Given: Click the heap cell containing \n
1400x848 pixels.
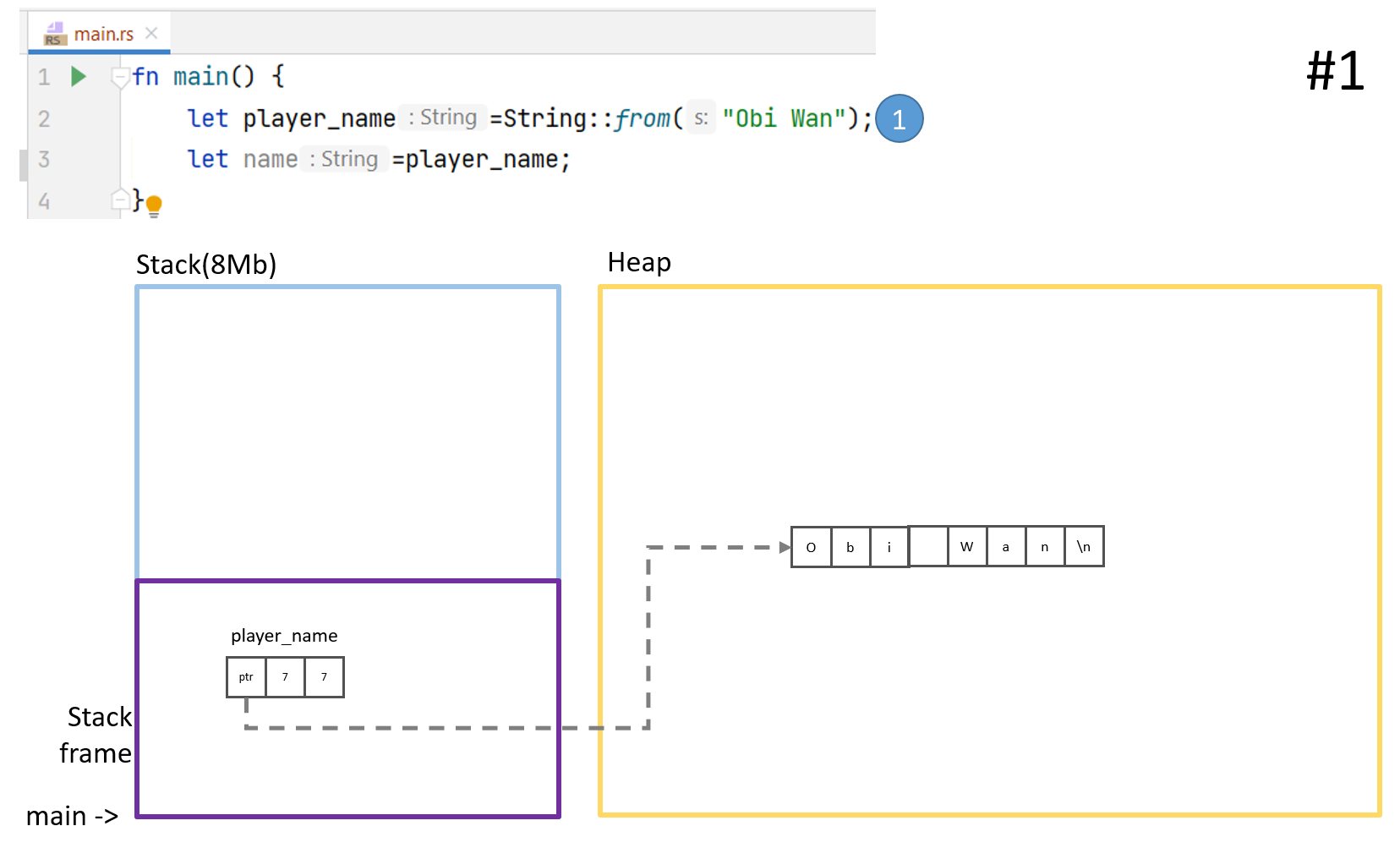Looking at the screenshot, I should 1084,547.
